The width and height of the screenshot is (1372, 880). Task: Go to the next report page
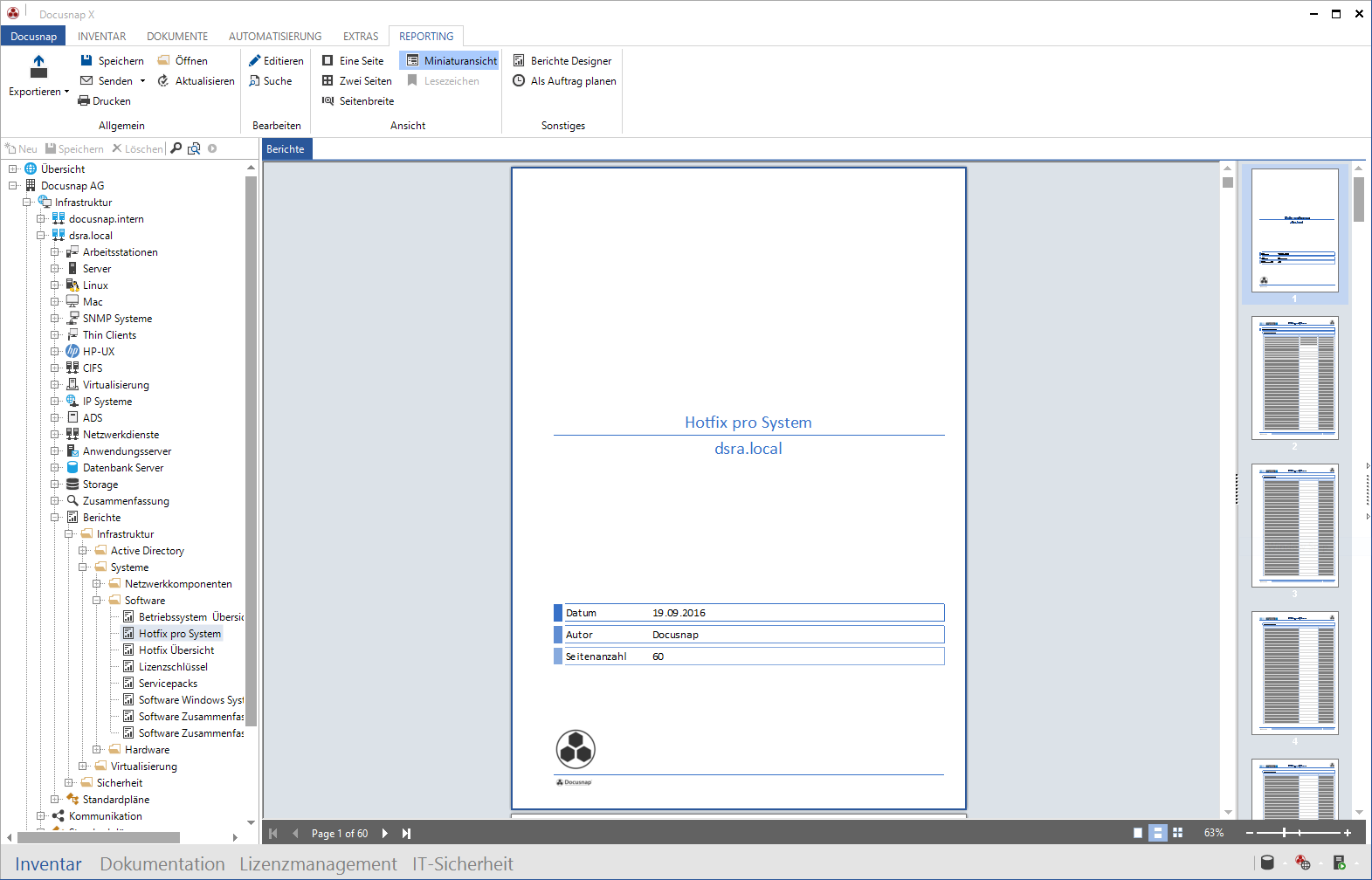(x=385, y=833)
